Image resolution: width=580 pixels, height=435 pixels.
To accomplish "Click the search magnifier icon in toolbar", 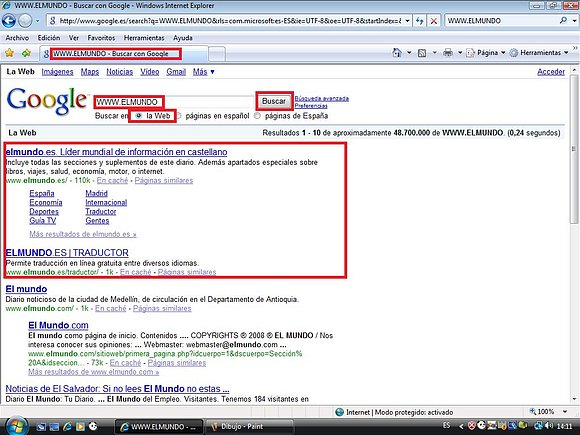I will point(563,21).
